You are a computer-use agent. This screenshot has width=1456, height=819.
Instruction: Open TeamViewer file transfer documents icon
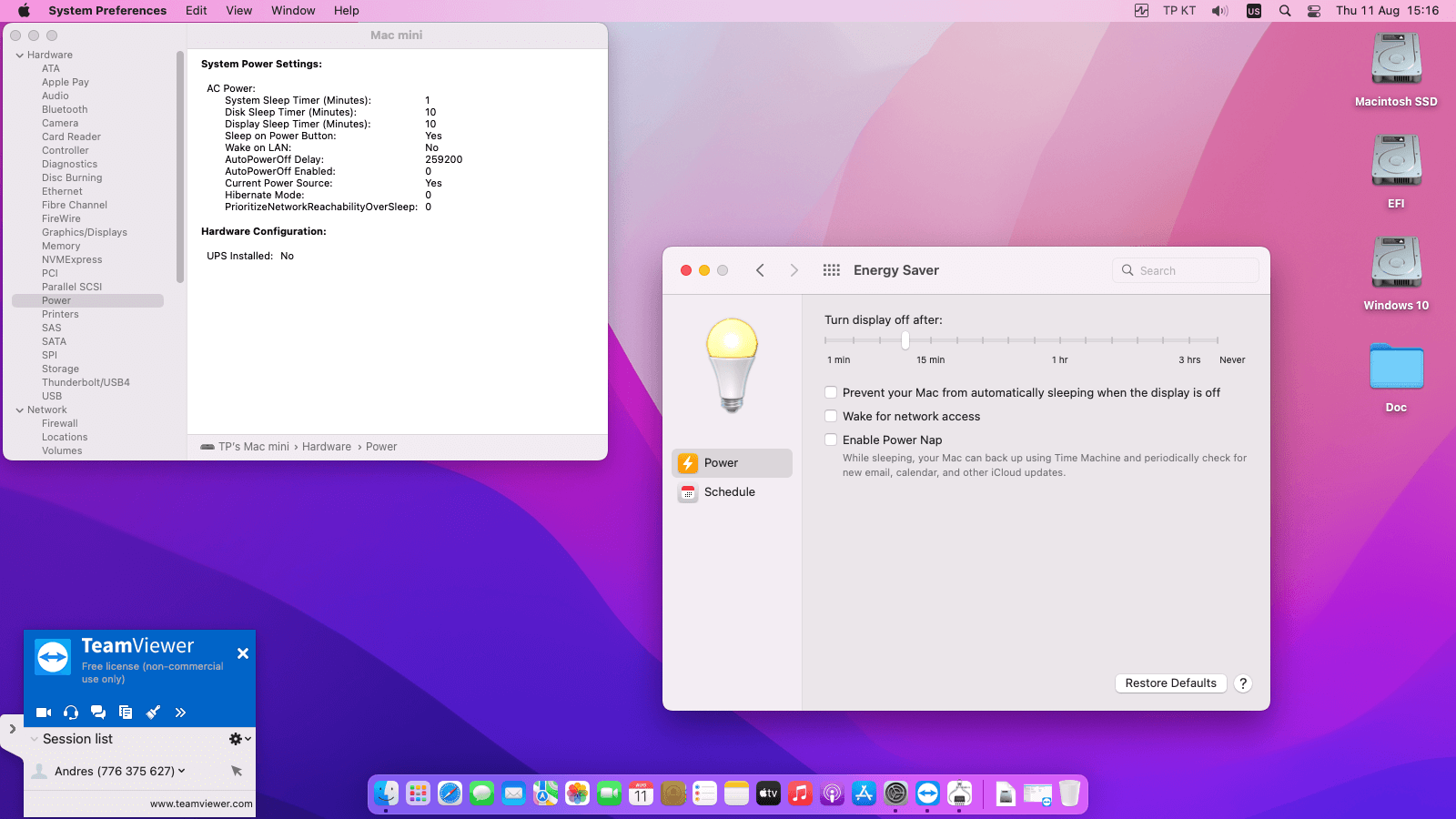(x=126, y=713)
